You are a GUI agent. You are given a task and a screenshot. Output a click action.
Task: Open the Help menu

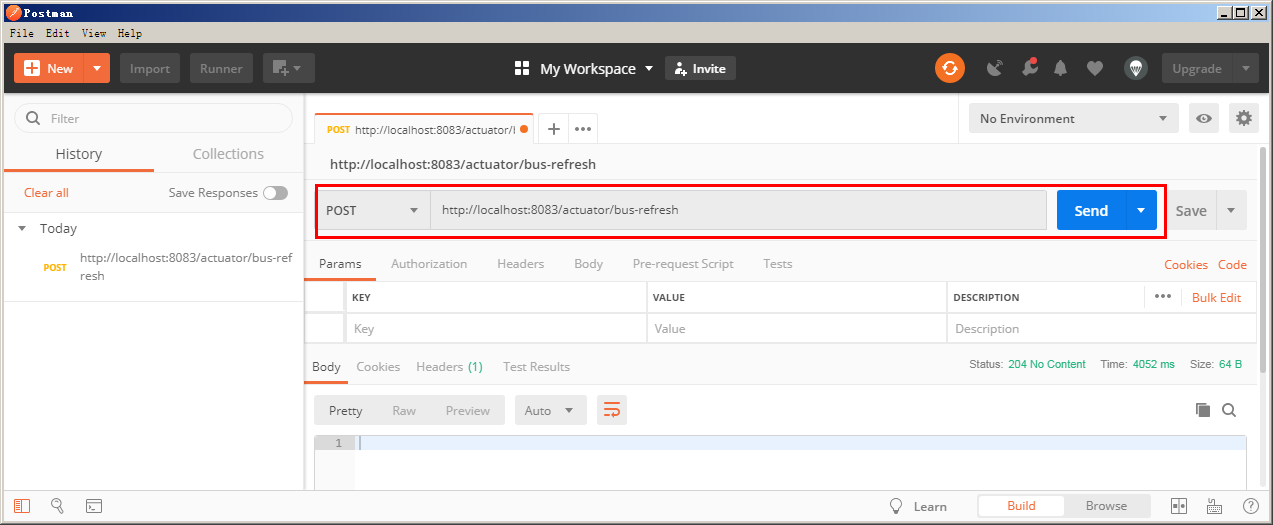click(130, 33)
